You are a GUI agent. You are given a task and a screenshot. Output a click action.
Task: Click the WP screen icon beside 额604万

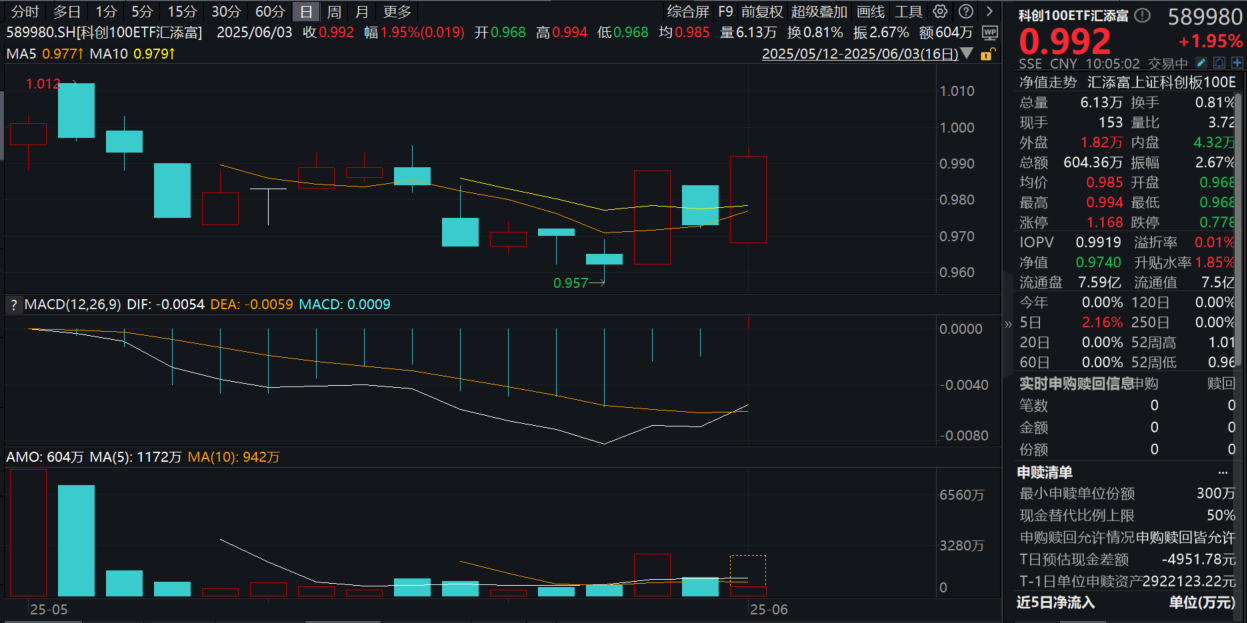[989, 32]
